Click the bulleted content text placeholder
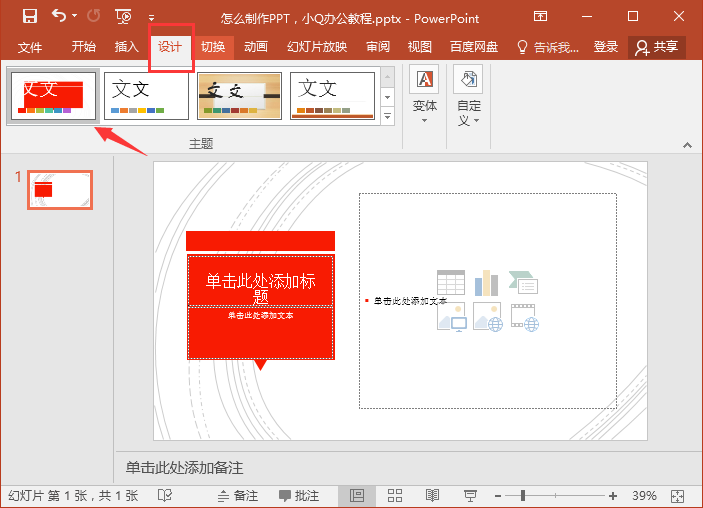This screenshot has height=508, width=703. [x=410, y=301]
